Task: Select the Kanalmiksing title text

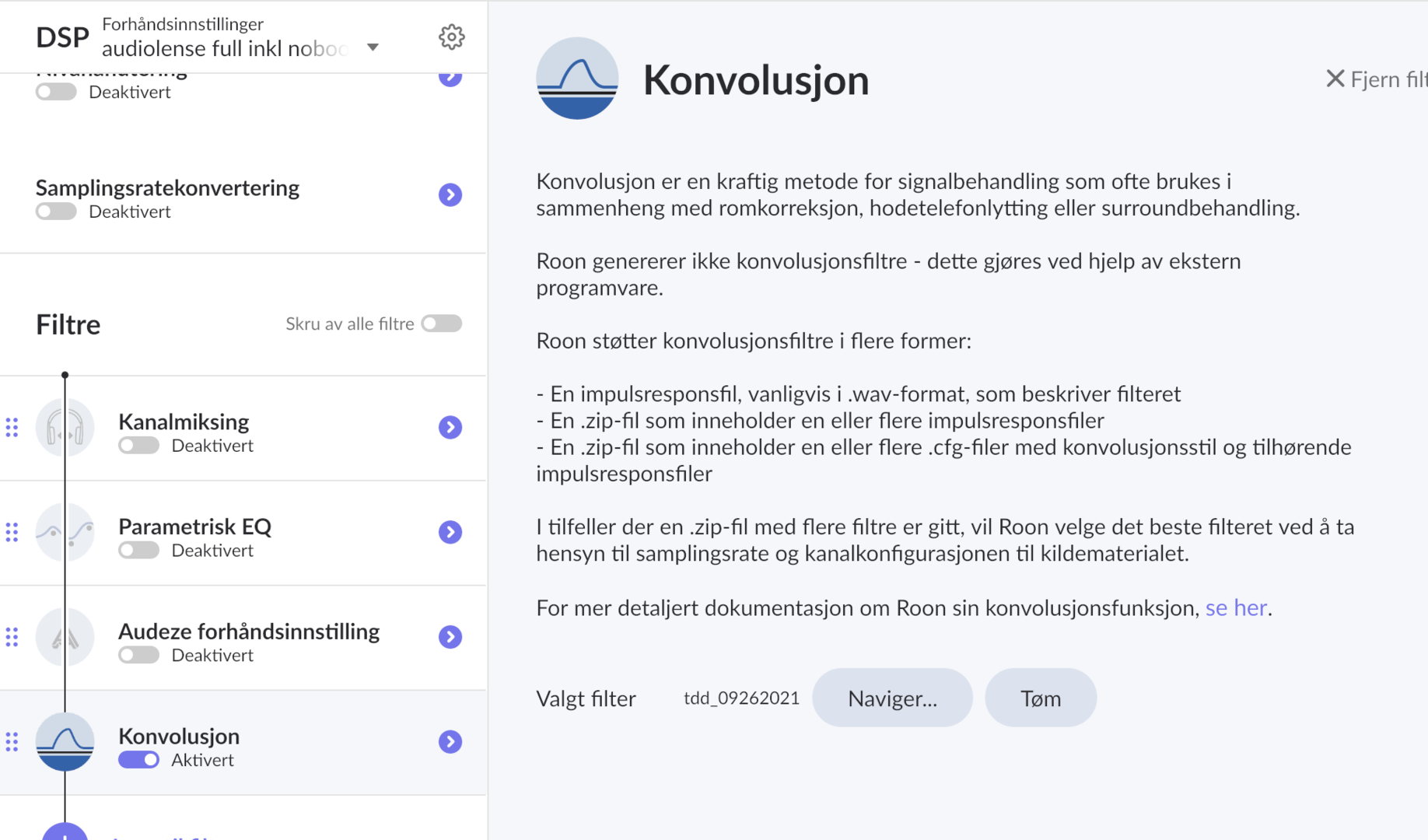Action: point(184,422)
